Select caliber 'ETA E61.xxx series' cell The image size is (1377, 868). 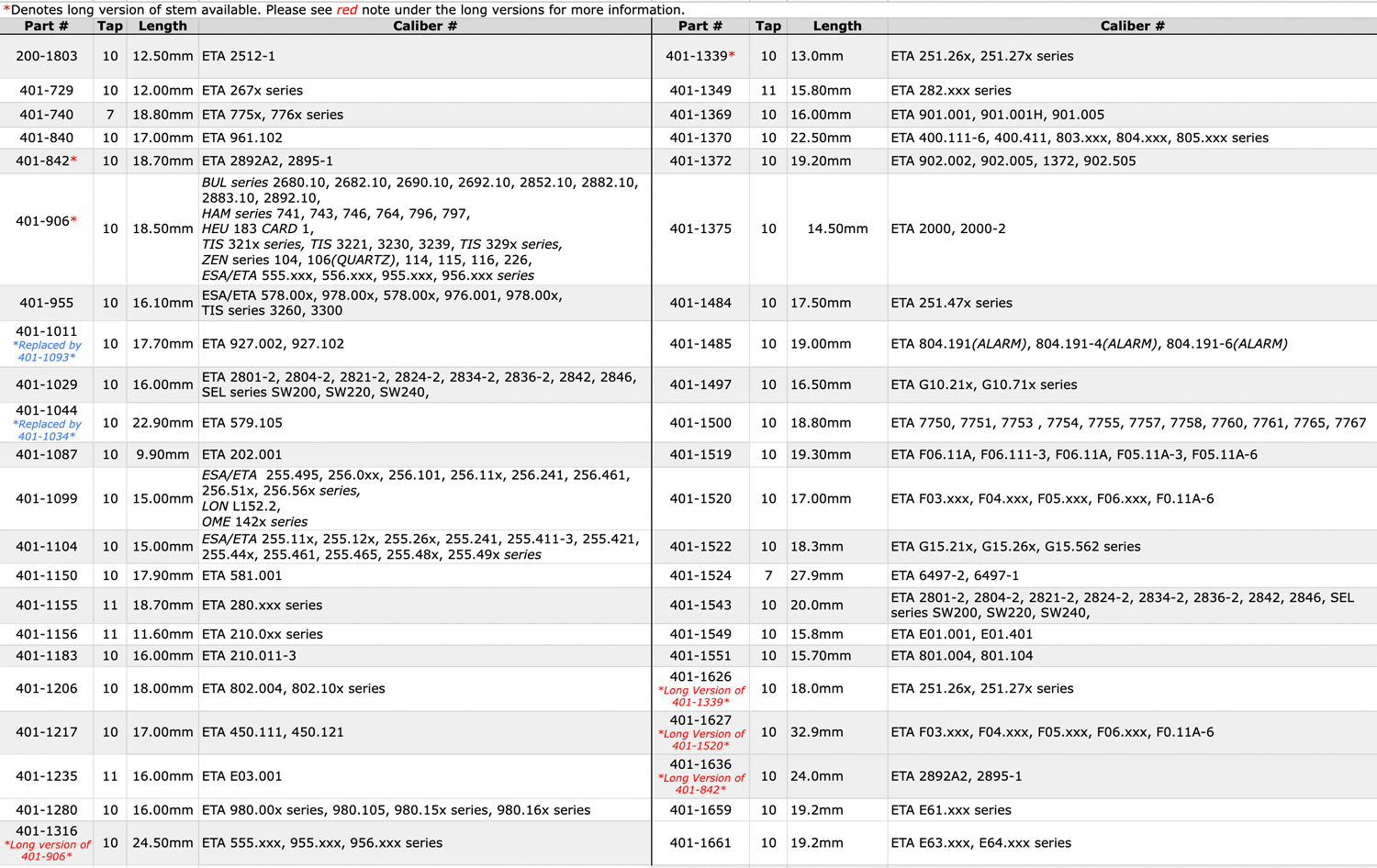(x=1132, y=810)
